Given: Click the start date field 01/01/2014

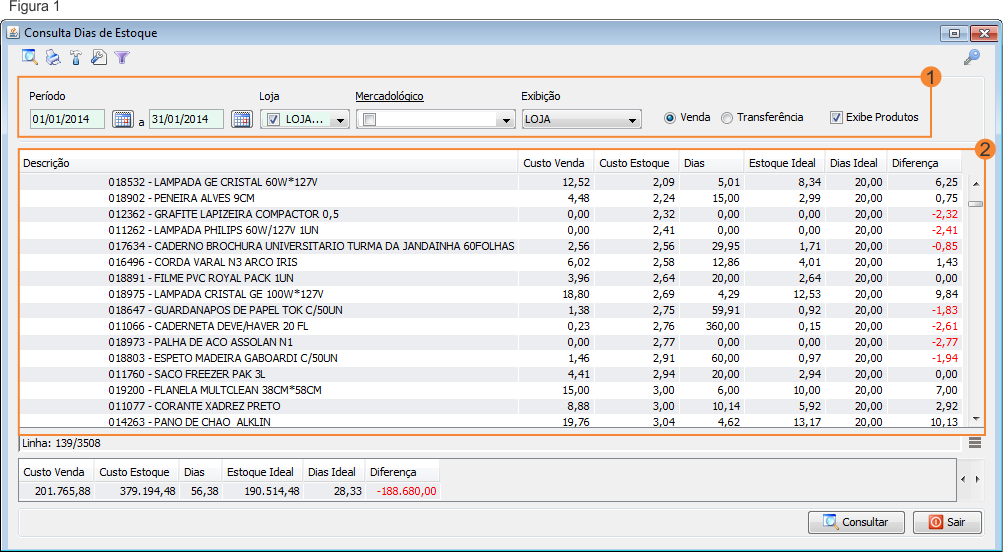Looking at the screenshot, I should click(x=67, y=119).
